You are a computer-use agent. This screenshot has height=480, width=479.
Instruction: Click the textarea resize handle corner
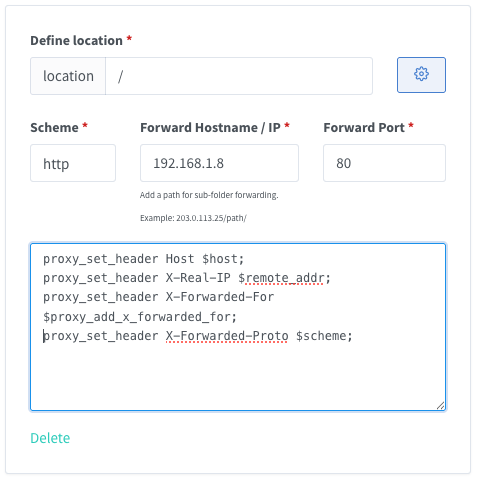point(440,405)
